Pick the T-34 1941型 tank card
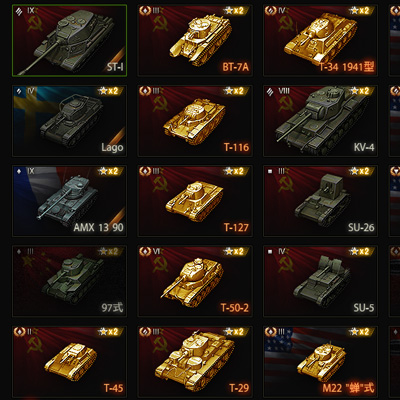This screenshot has height=400, width=400. tap(320, 41)
